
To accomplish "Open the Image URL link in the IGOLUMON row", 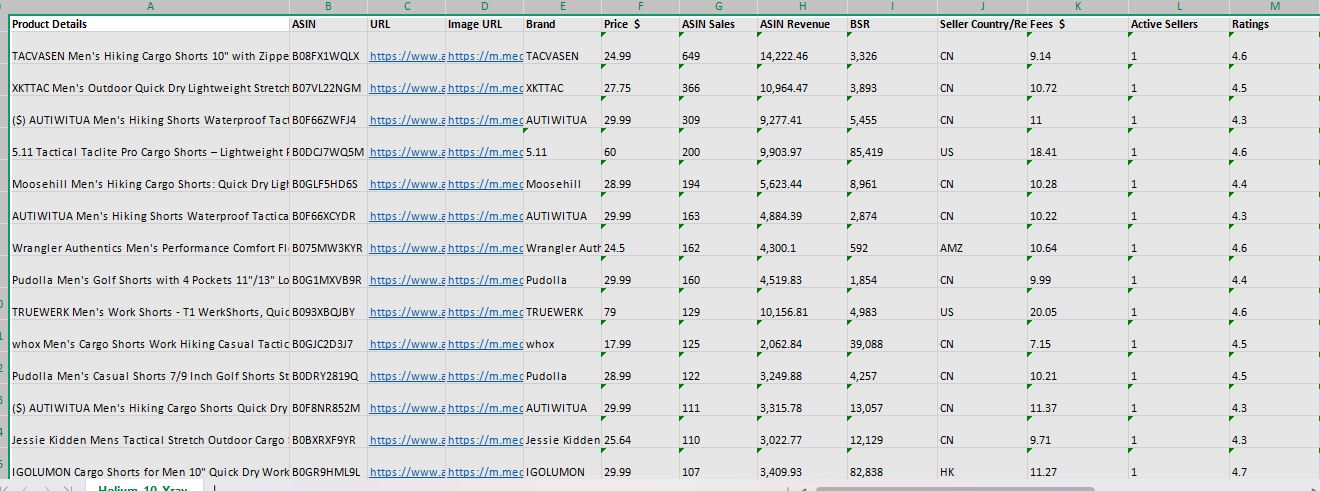I will [x=485, y=472].
